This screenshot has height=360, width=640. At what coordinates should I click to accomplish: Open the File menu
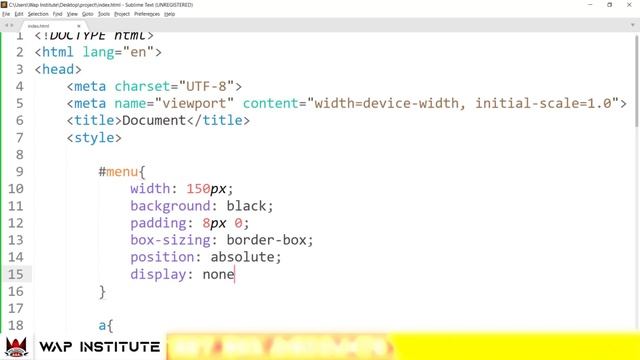click(6, 14)
